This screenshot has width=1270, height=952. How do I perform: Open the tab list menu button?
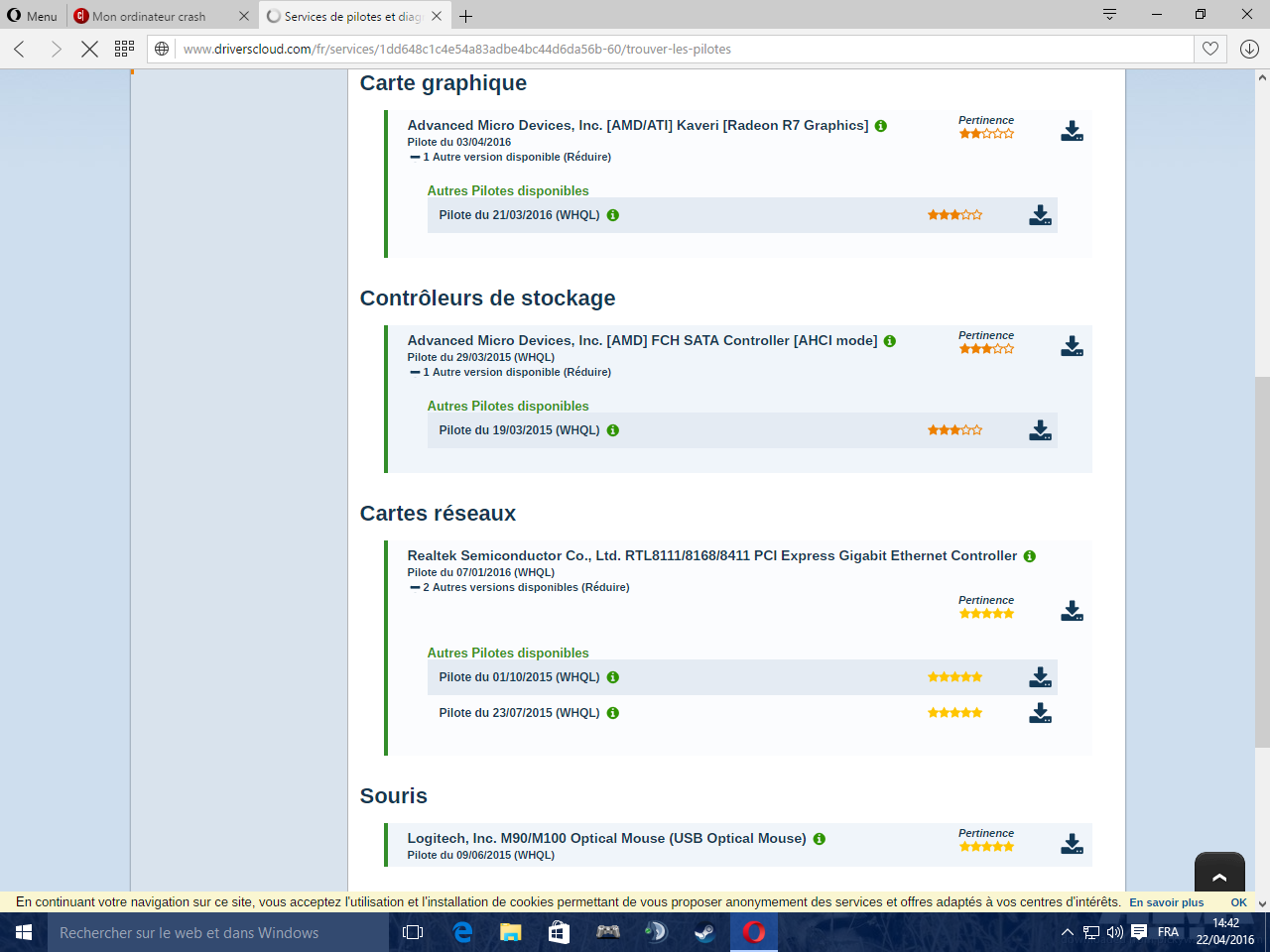[1109, 14]
